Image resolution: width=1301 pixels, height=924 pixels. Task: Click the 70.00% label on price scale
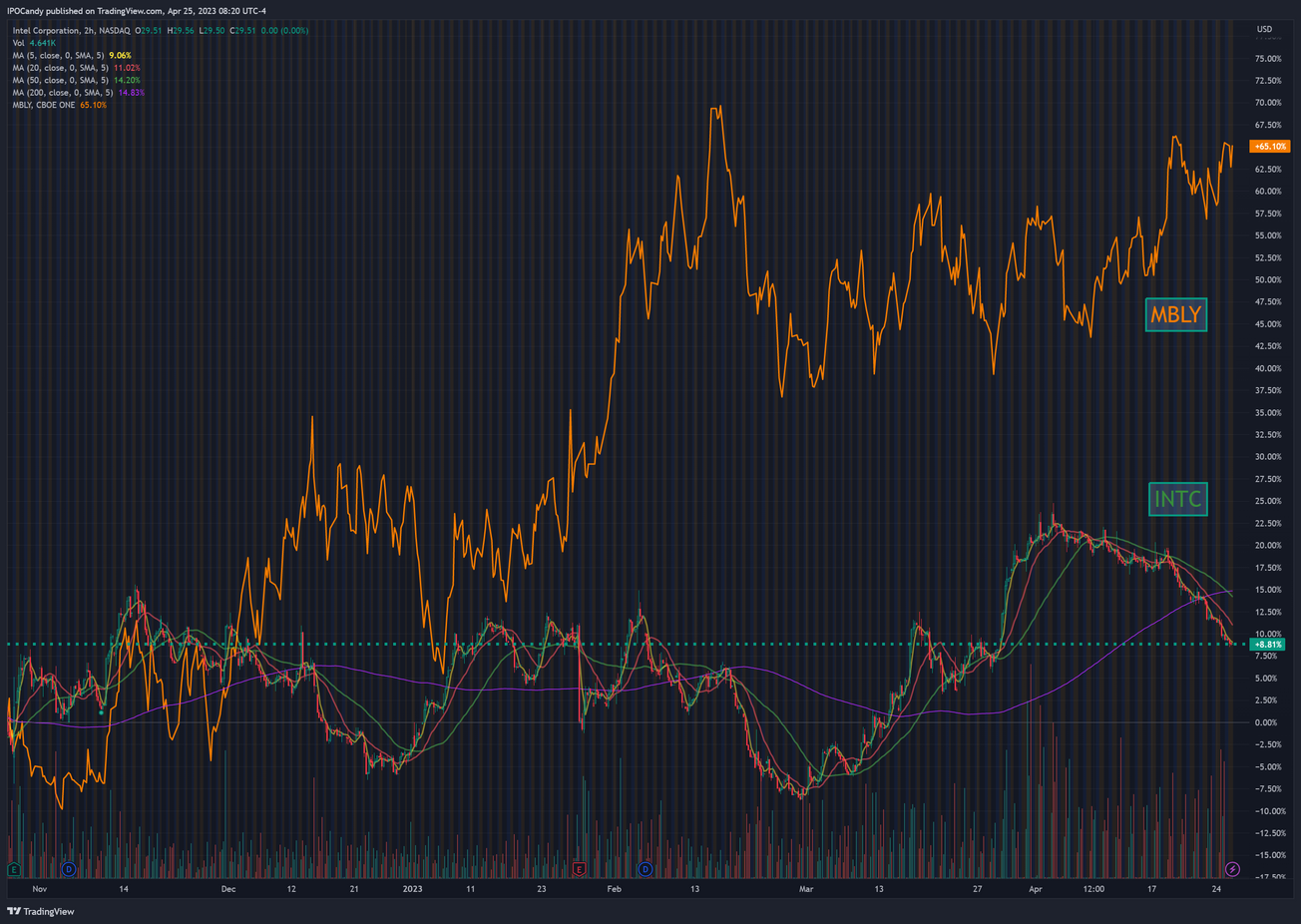(1268, 103)
